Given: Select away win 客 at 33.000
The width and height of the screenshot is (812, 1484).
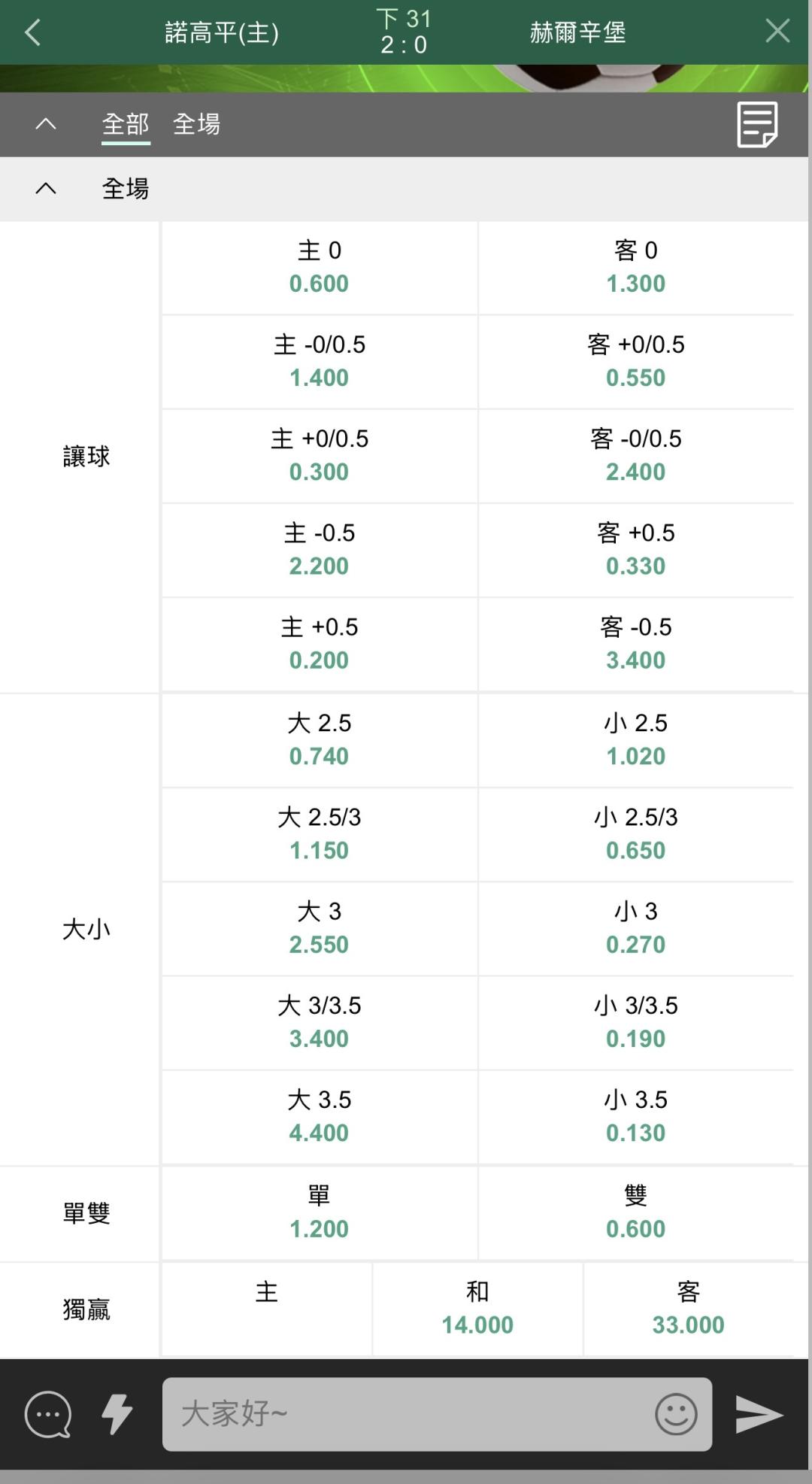Looking at the screenshot, I should point(689,1309).
